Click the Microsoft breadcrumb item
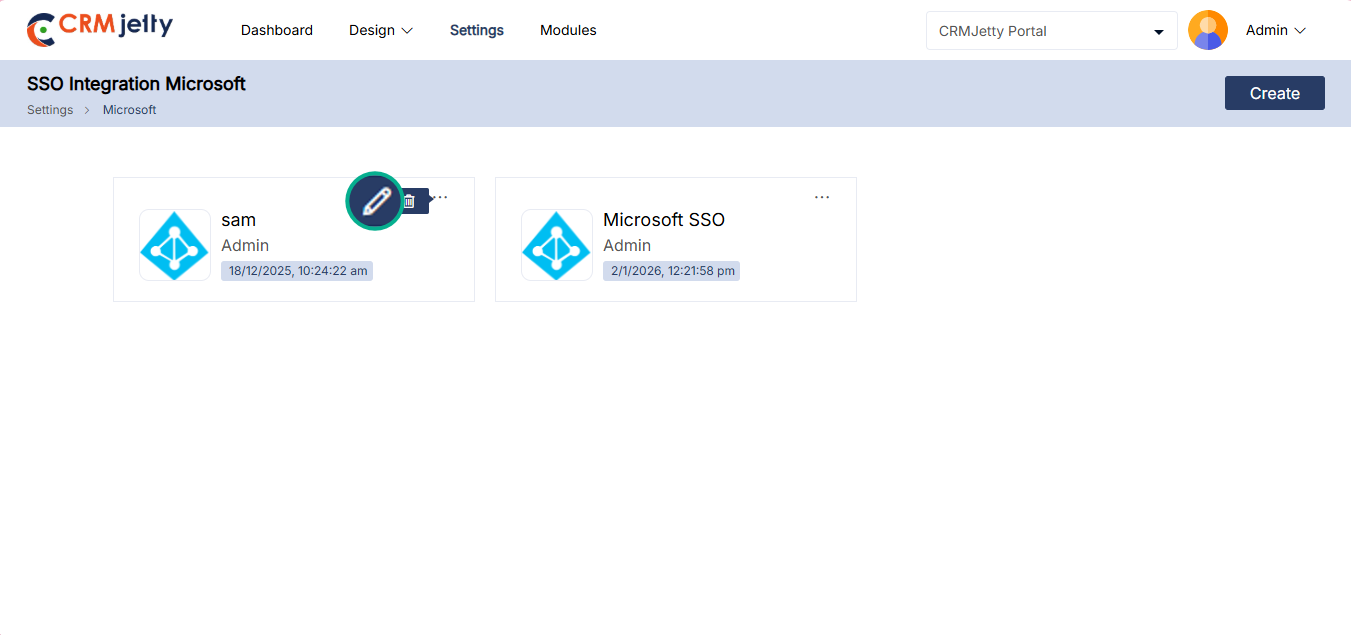 click(x=130, y=110)
